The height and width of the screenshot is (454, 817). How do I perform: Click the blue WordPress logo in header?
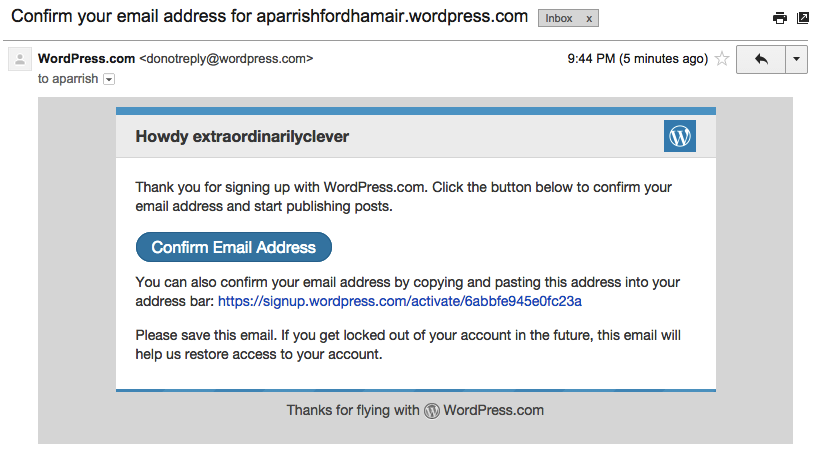(x=679, y=136)
